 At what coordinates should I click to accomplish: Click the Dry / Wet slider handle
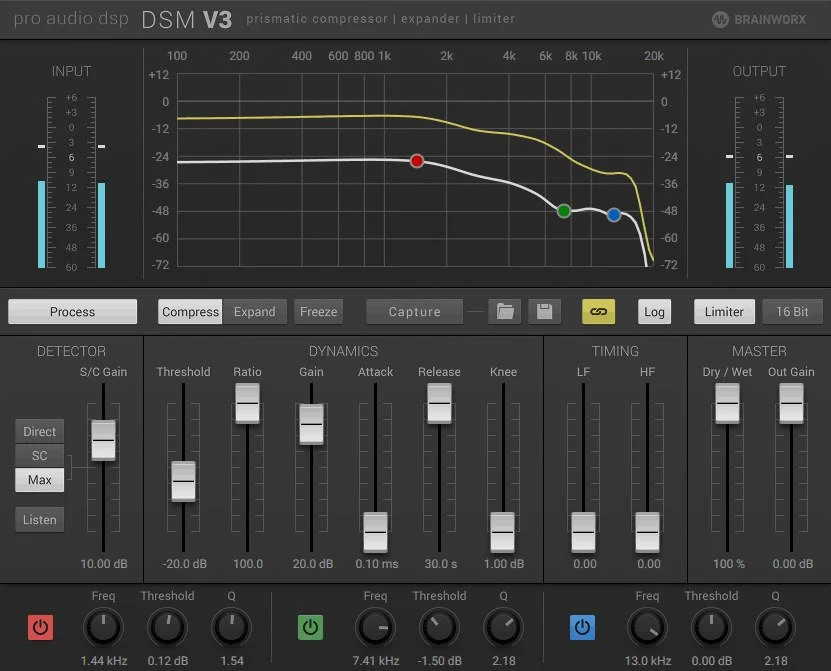click(727, 404)
